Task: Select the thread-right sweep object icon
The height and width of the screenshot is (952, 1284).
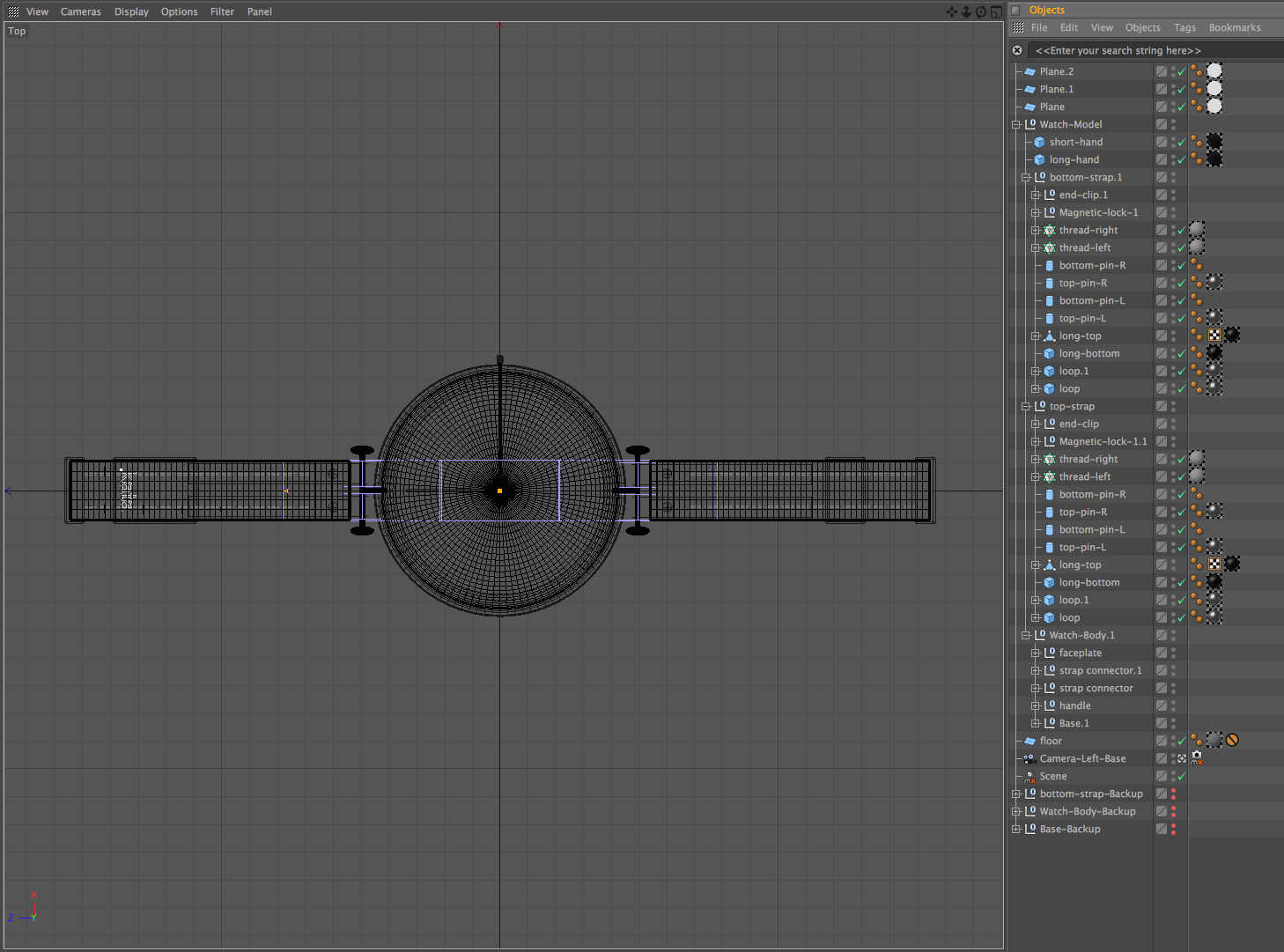Action: [1050, 230]
